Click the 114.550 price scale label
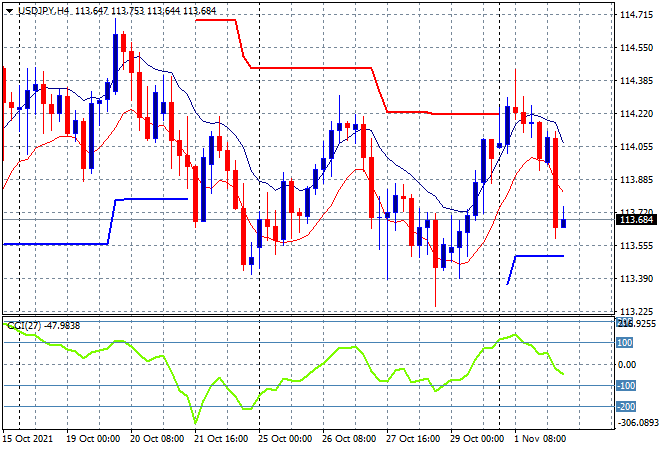660x450 pixels. pyautogui.click(x=636, y=48)
